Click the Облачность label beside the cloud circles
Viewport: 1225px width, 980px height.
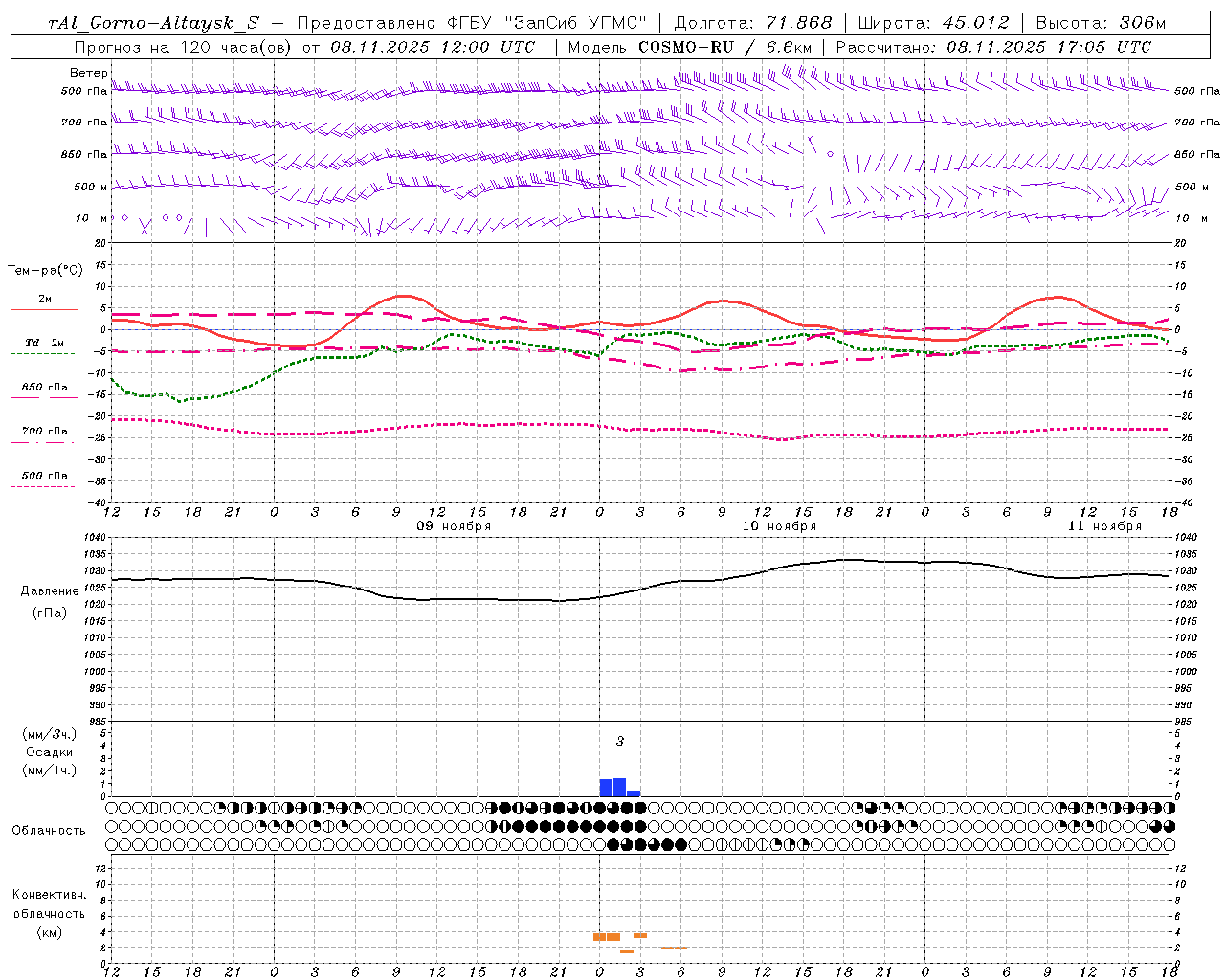tap(49, 831)
